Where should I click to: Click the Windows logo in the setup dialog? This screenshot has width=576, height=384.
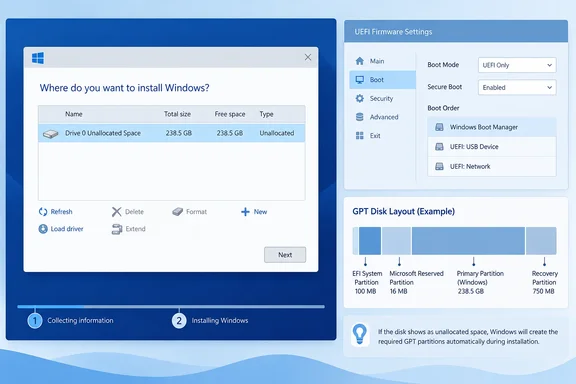(x=38, y=58)
